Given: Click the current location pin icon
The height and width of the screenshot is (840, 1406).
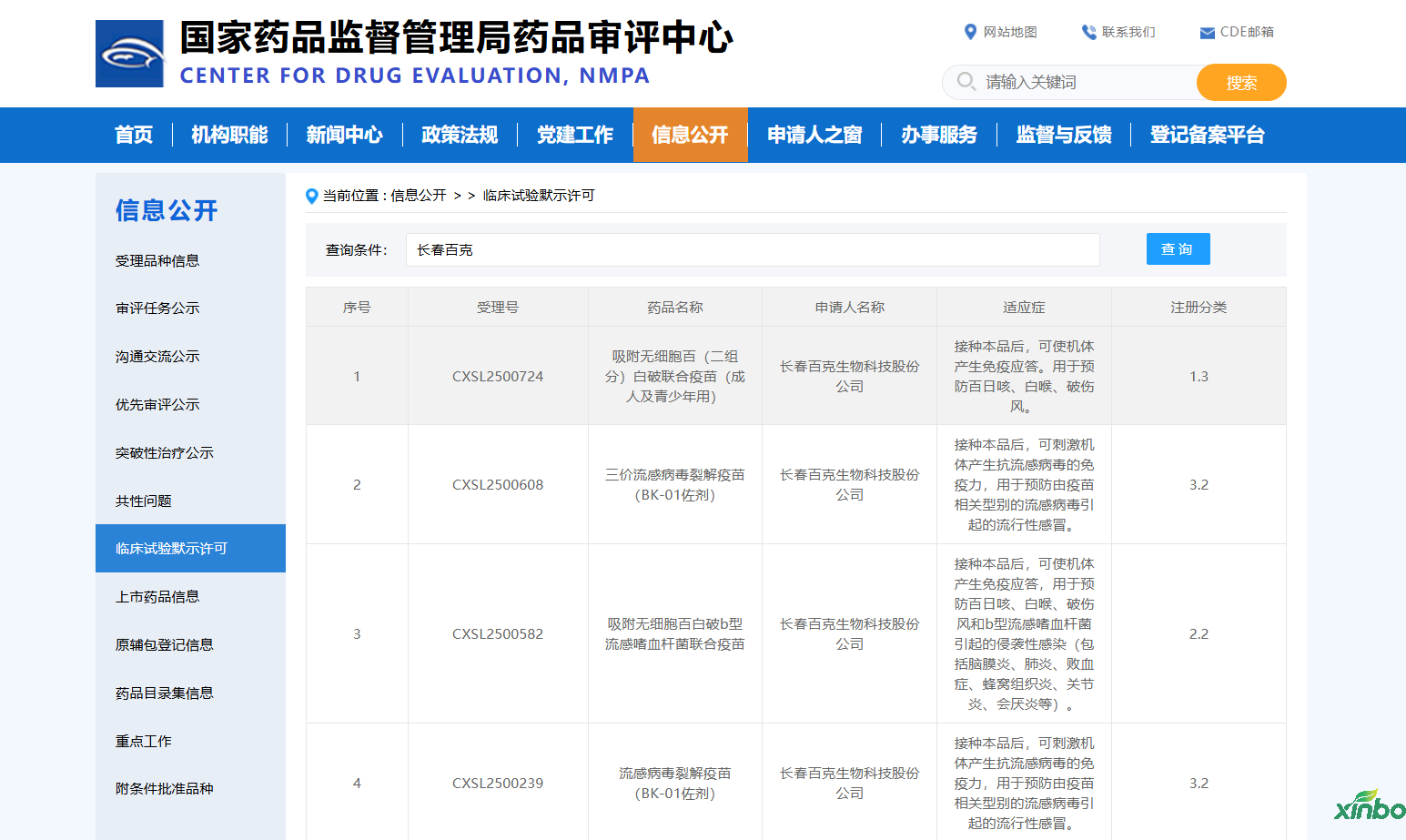Looking at the screenshot, I should 311,196.
